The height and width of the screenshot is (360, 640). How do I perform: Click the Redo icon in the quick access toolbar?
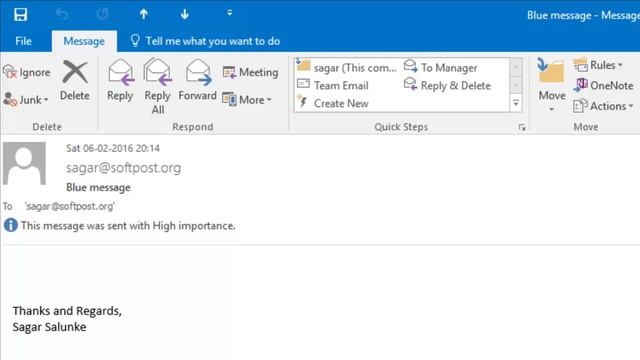point(102,15)
